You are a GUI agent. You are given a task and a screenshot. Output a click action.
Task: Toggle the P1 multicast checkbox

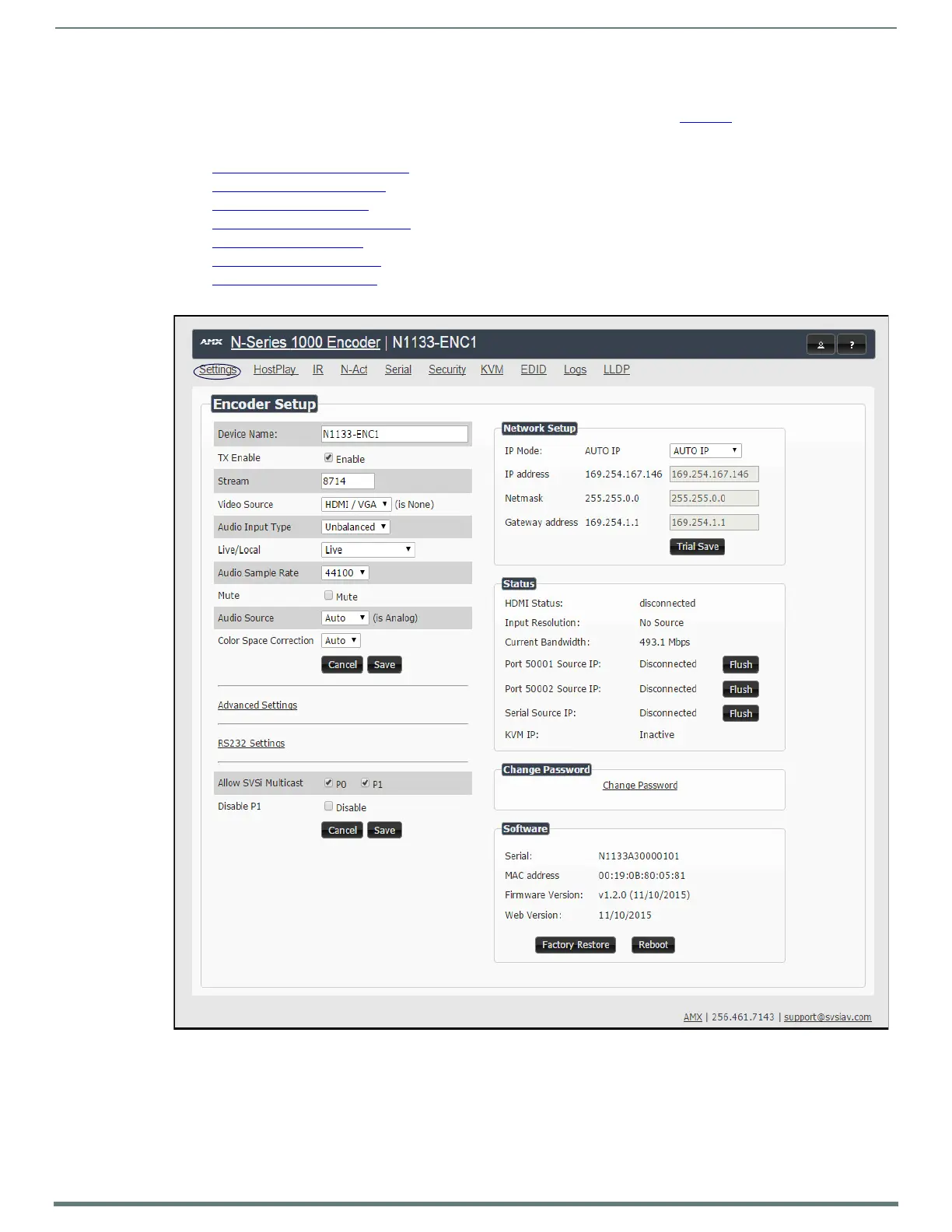(x=365, y=783)
